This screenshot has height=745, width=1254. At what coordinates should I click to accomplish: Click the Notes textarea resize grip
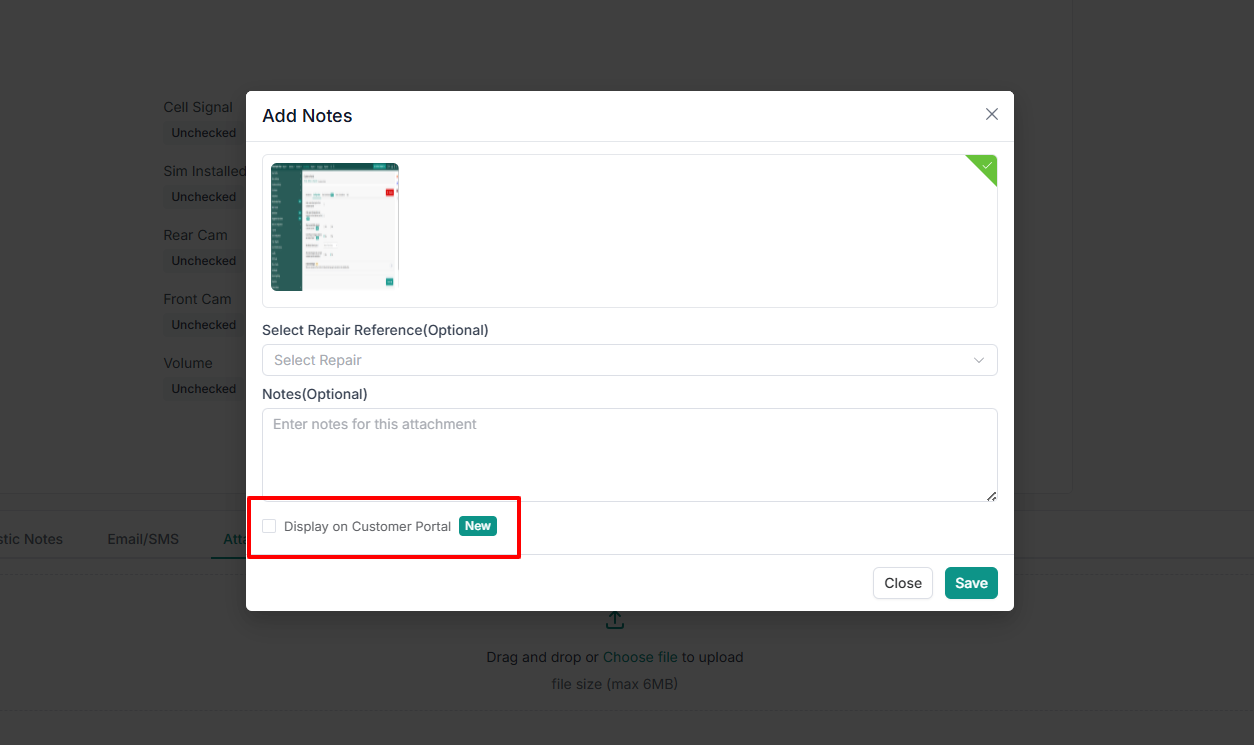[991, 495]
